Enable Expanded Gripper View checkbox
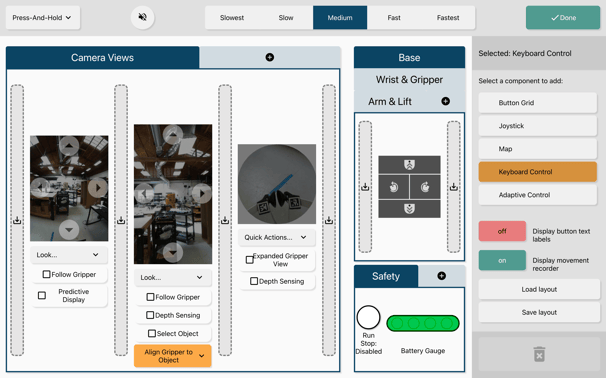606x378 pixels. [250, 260]
